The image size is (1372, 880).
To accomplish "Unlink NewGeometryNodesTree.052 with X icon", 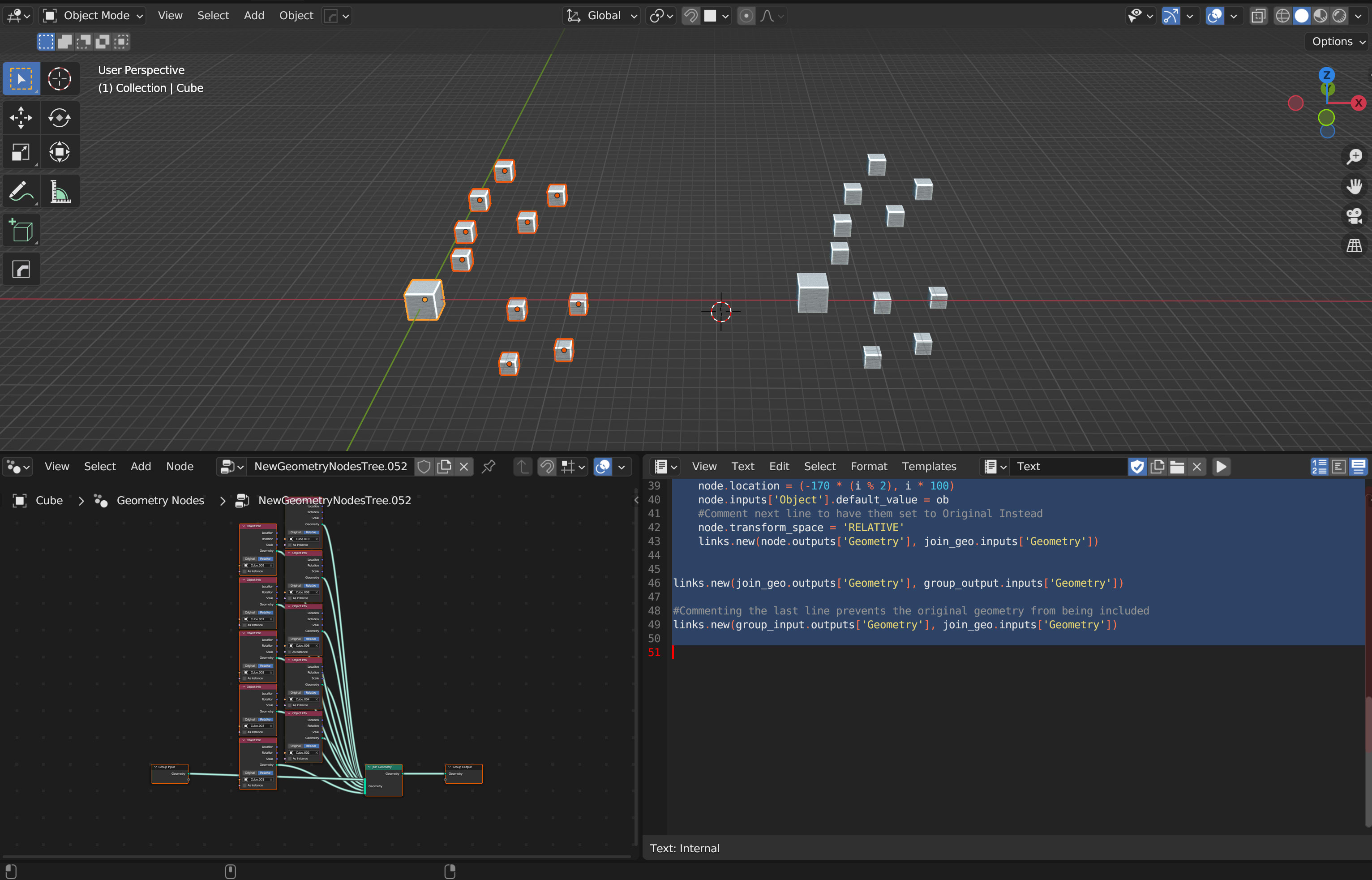I will 464,467.
